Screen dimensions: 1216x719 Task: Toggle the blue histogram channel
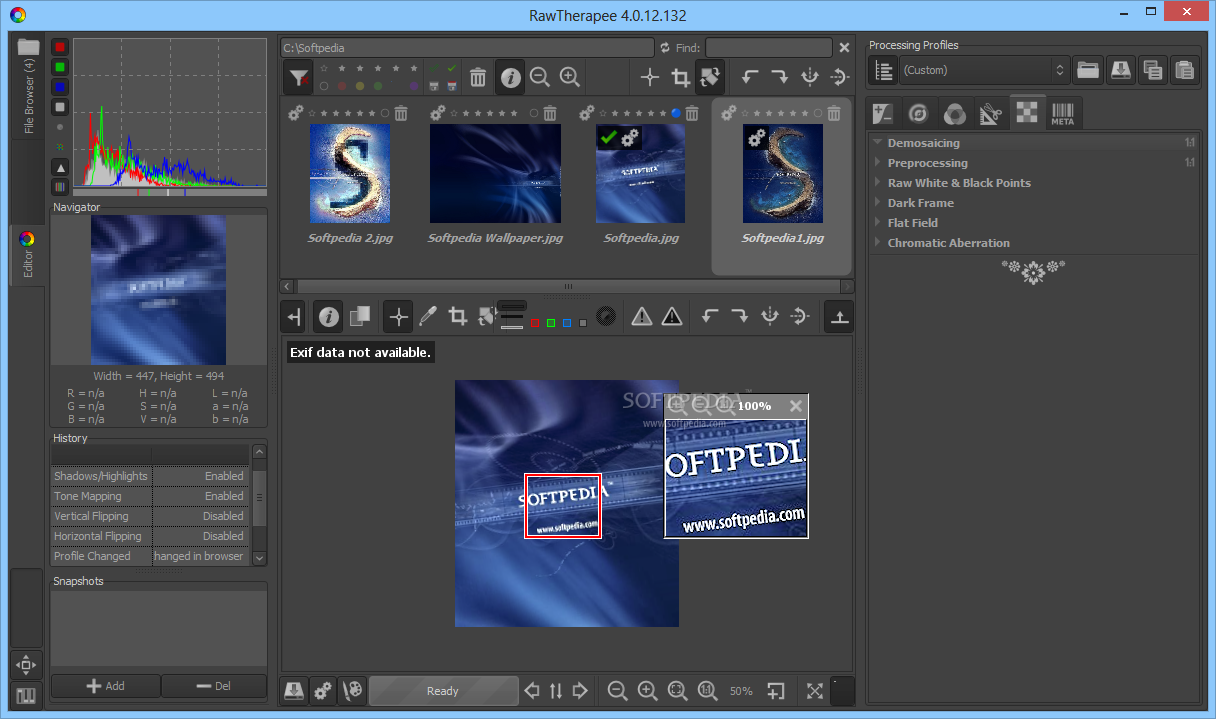tap(60, 87)
